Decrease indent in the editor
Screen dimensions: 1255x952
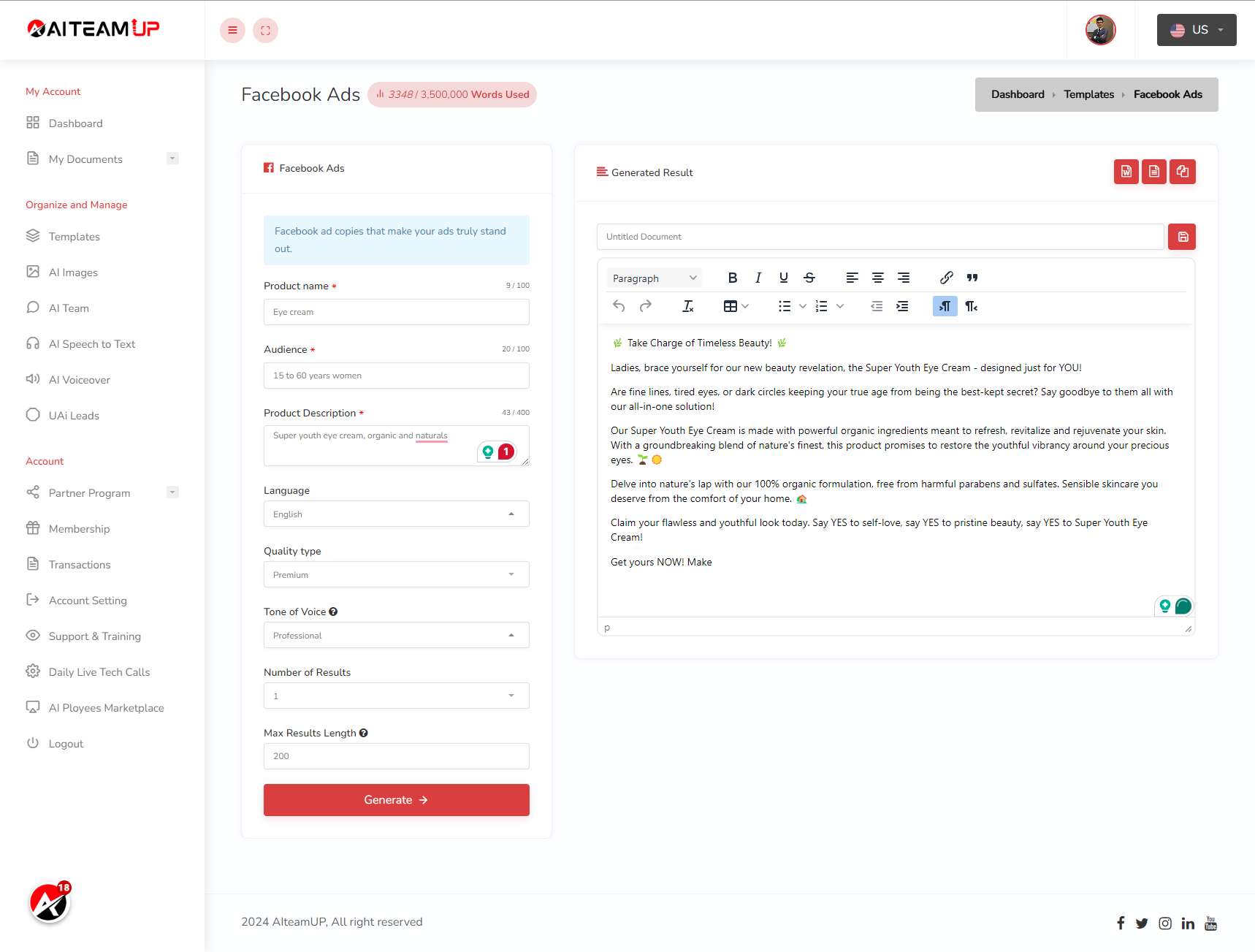click(x=877, y=306)
